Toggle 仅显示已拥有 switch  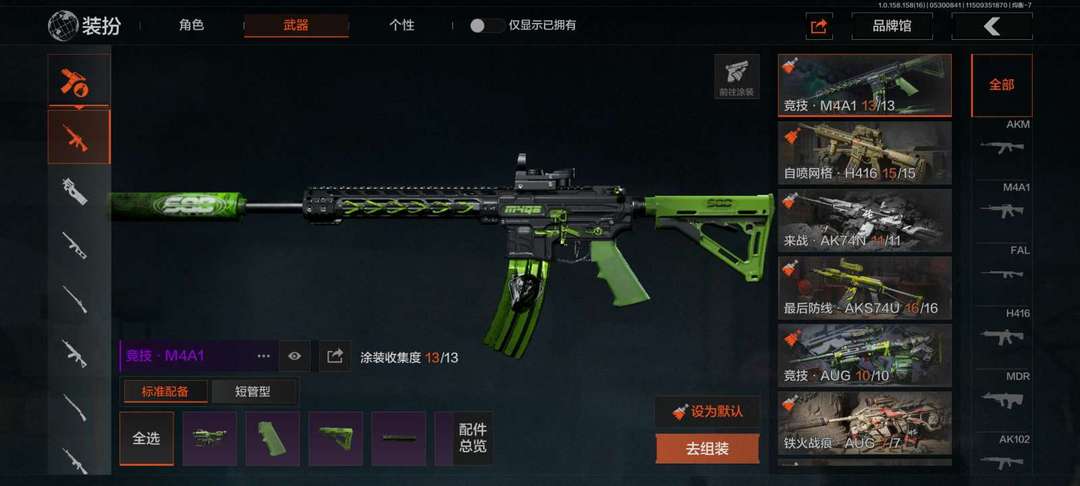(x=486, y=25)
